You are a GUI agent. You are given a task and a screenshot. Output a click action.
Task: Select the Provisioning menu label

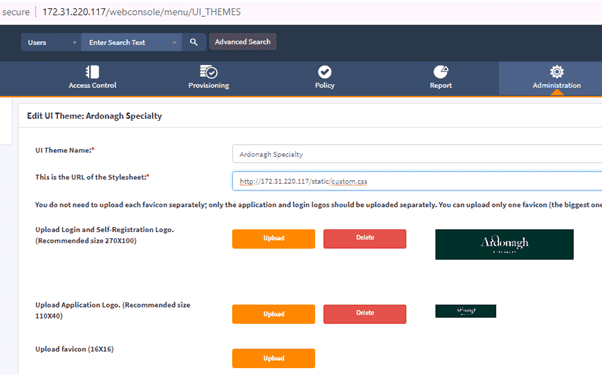pos(208,86)
